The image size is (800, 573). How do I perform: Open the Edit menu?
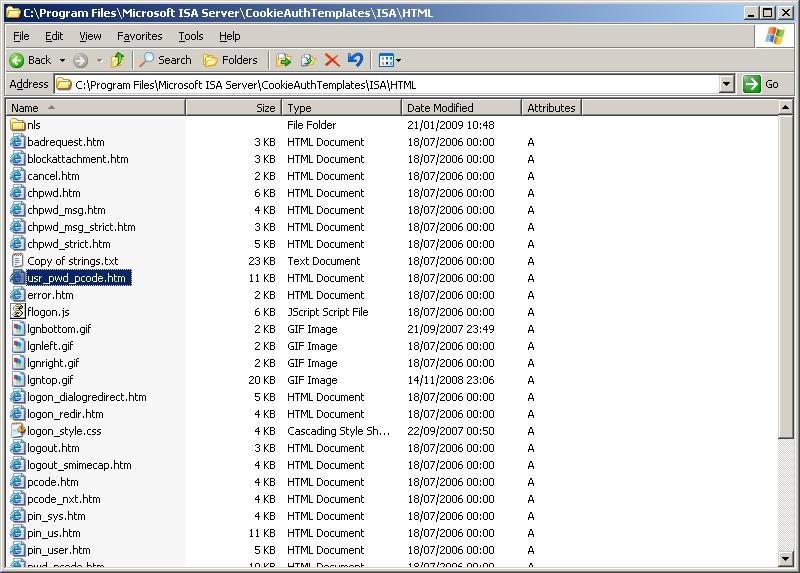coord(54,36)
